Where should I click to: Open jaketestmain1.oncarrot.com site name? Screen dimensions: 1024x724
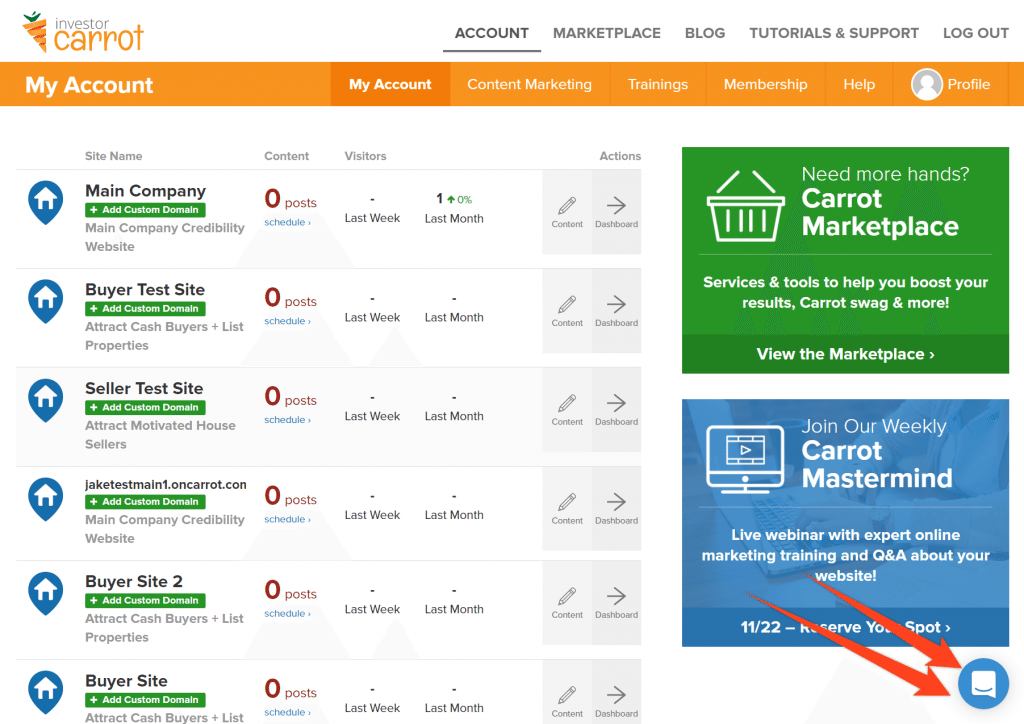pos(166,484)
